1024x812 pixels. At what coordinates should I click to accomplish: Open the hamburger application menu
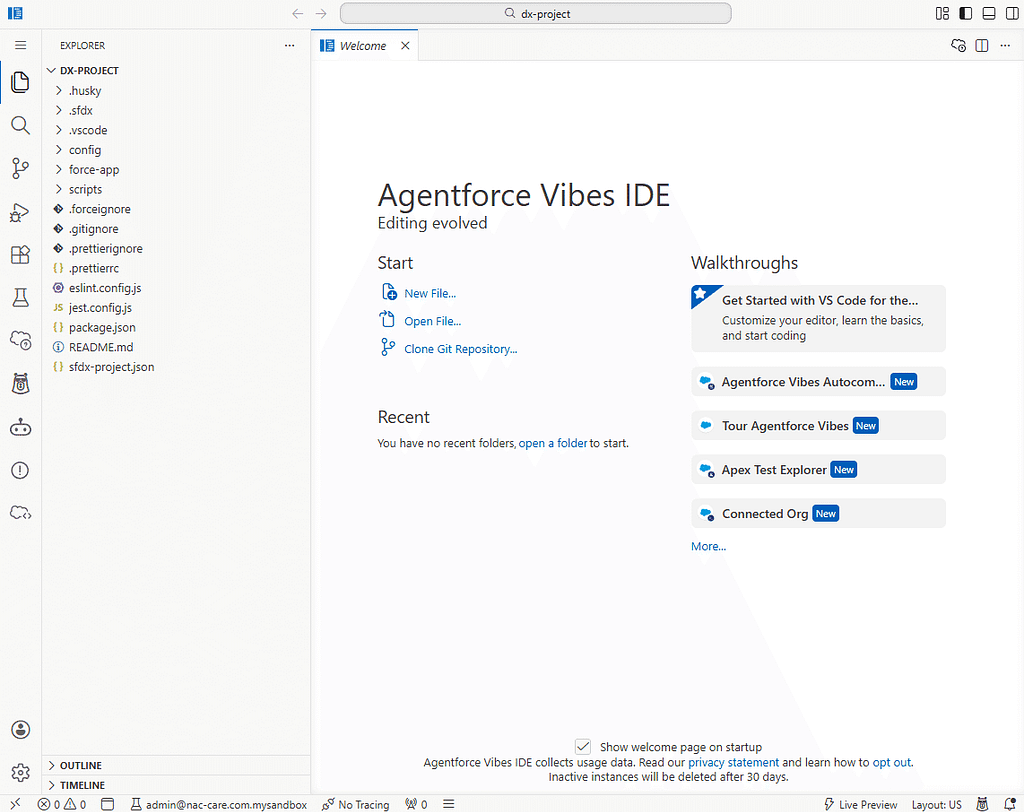tap(20, 45)
